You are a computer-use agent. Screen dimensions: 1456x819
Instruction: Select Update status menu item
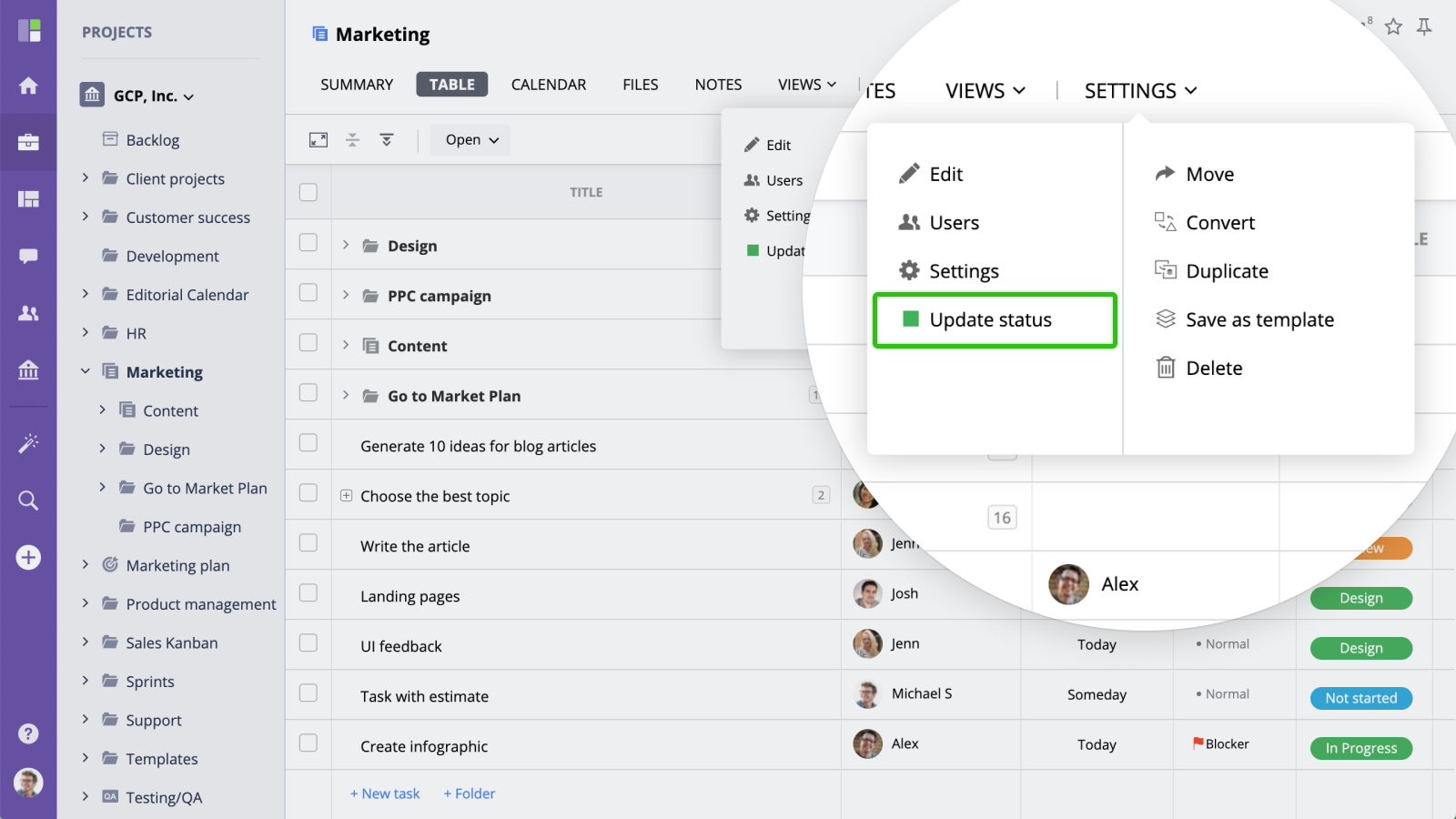(995, 319)
